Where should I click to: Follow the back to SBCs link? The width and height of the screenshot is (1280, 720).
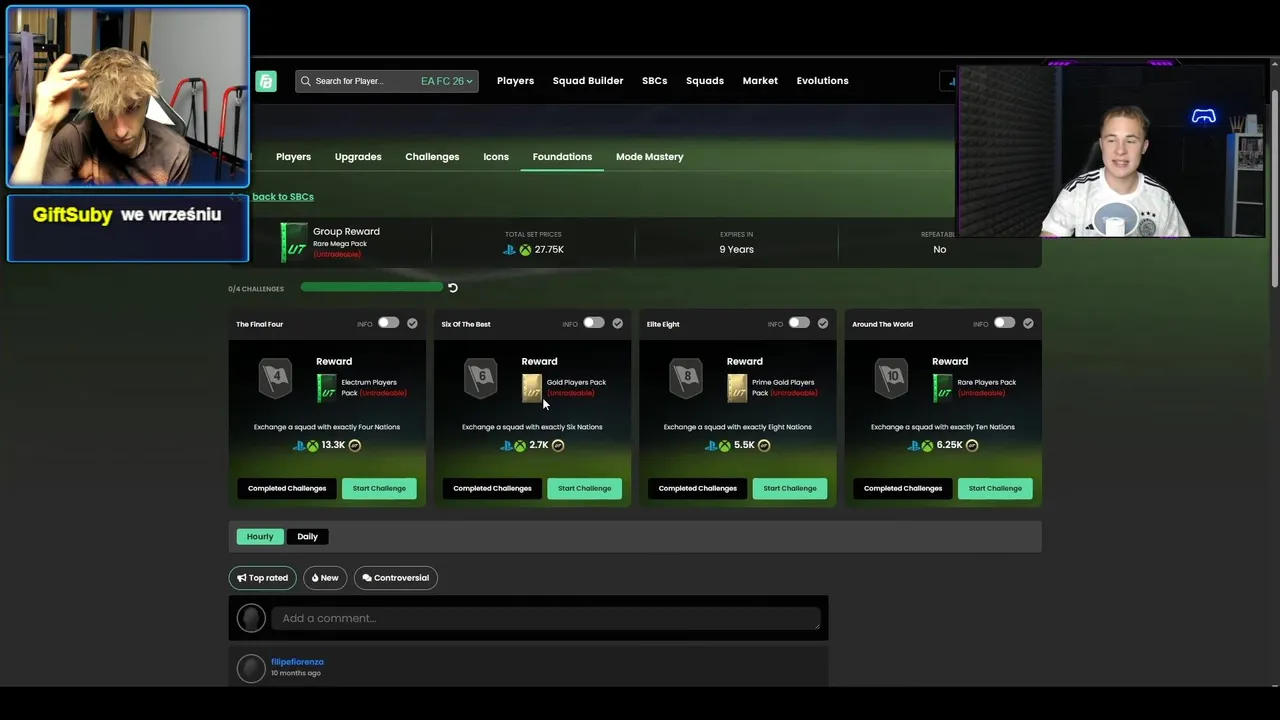pos(282,197)
